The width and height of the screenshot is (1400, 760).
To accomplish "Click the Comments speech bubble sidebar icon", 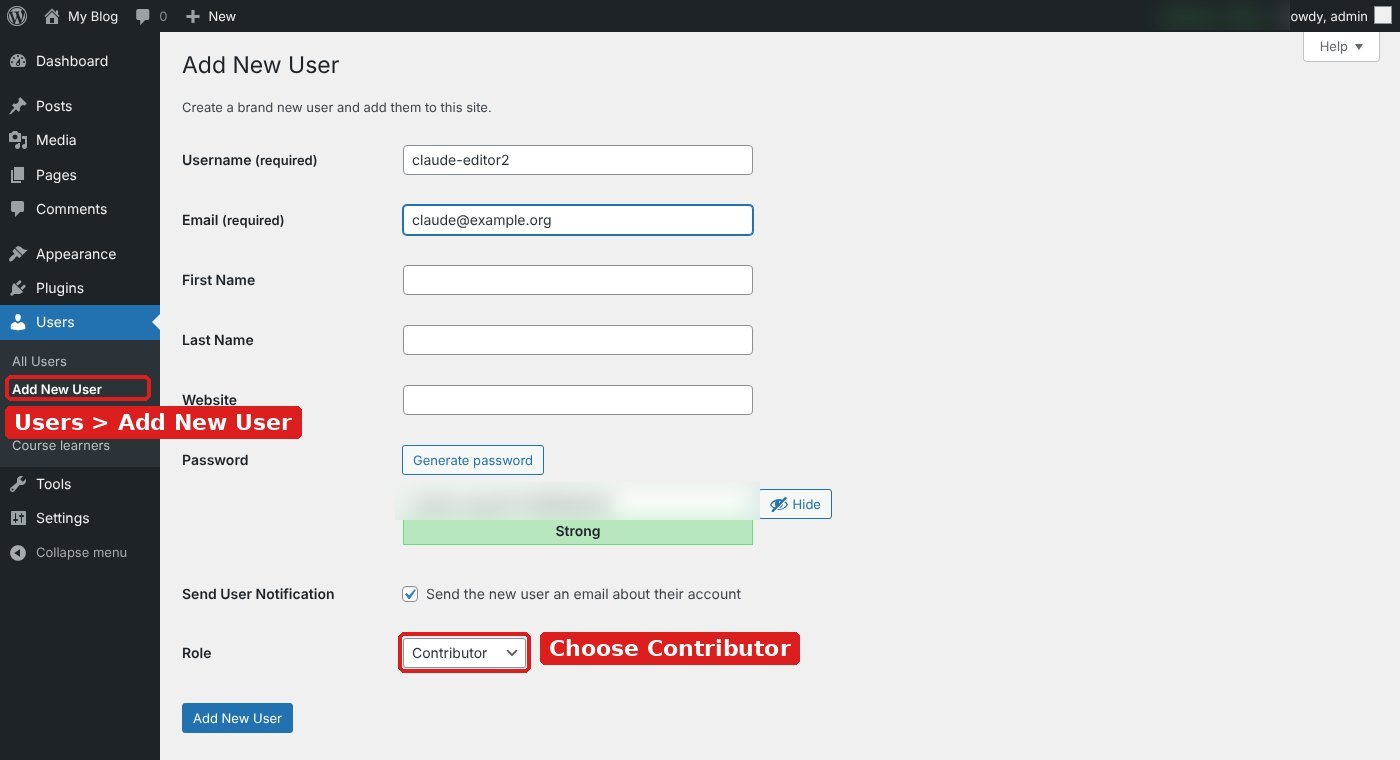I will pos(18,209).
